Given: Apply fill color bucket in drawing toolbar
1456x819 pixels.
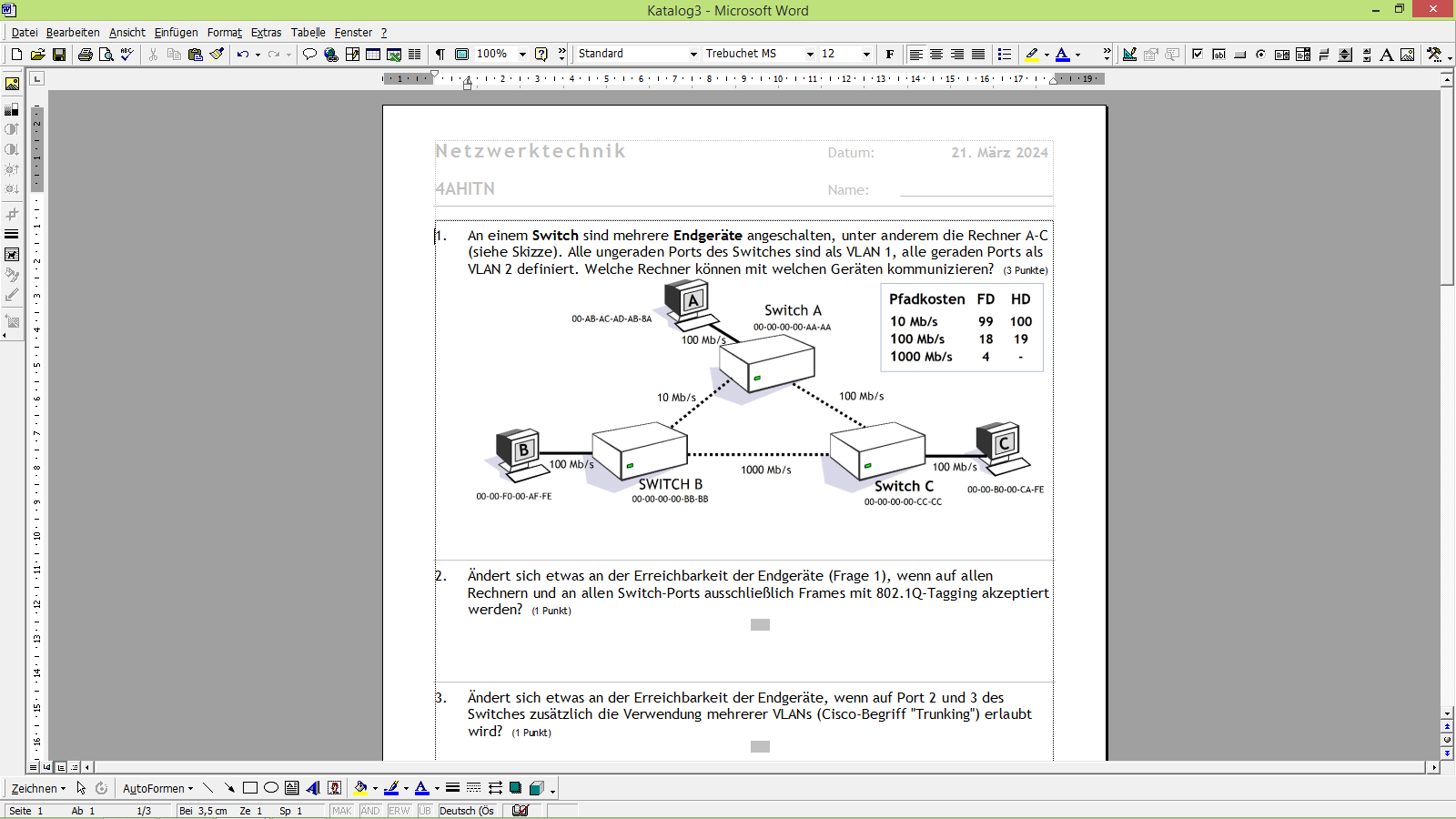Looking at the screenshot, I should click(360, 788).
